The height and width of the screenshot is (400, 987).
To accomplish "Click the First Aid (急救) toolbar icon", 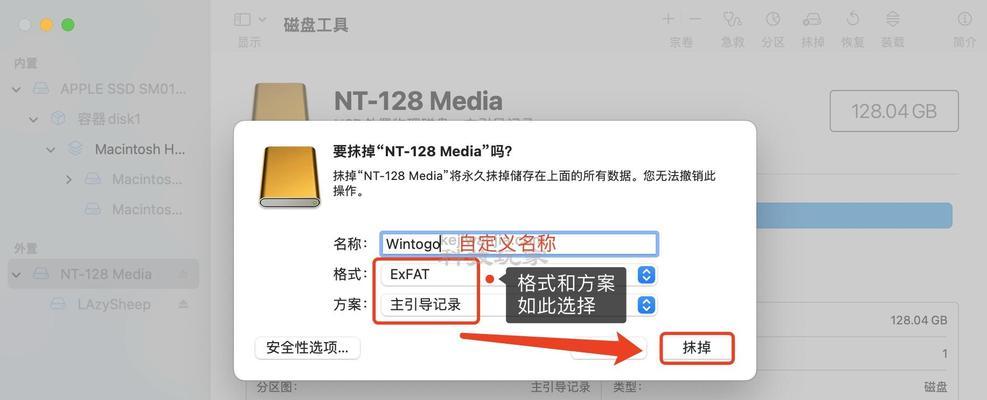I will click(x=732, y=20).
